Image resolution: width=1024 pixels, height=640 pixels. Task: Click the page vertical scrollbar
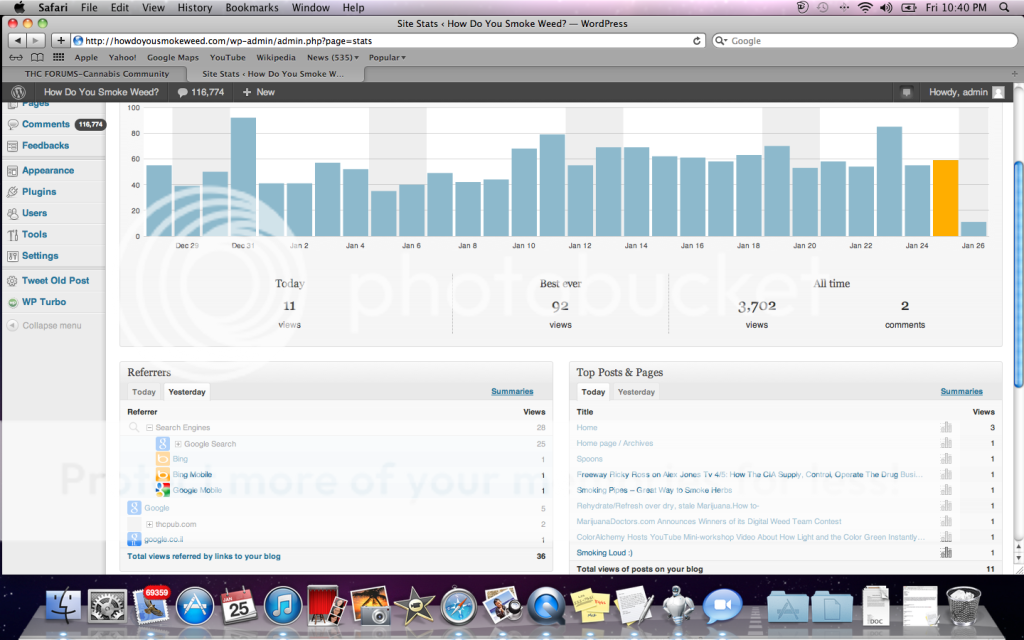click(x=1018, y=274)
